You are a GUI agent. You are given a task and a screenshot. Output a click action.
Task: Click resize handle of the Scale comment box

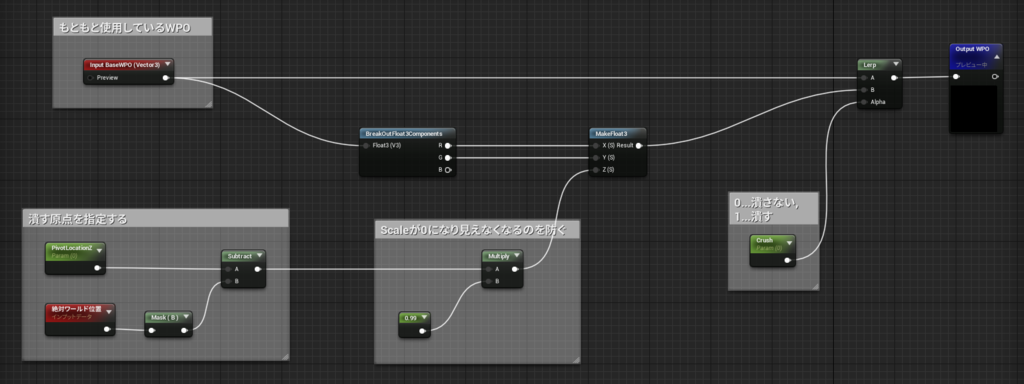click(575, 359)
